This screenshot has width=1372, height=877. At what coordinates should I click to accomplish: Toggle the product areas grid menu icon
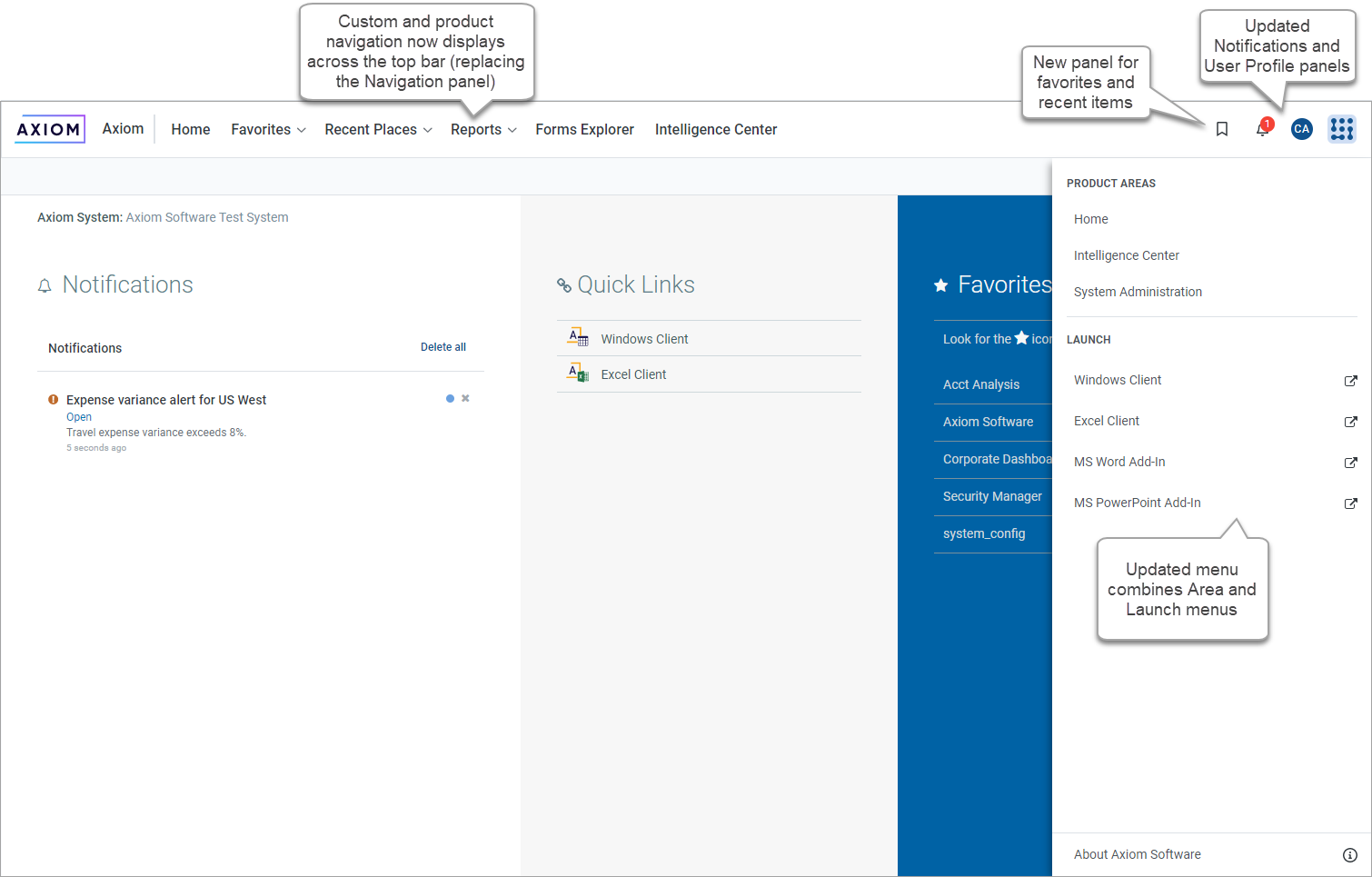(1341, 129)
